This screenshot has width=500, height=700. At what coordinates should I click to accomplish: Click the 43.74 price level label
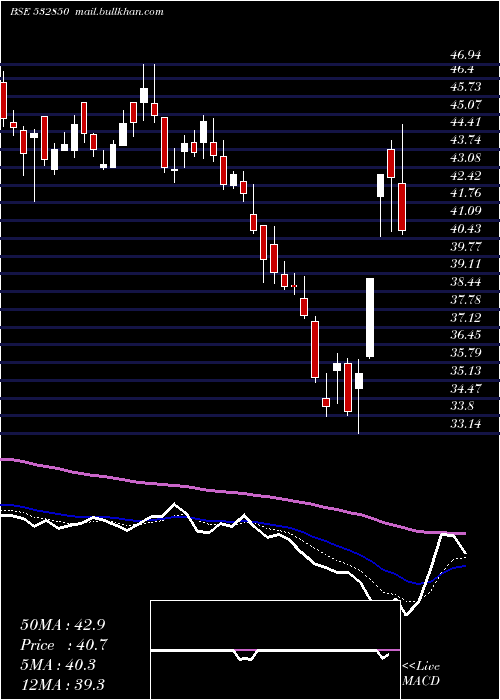coord(466,140)
